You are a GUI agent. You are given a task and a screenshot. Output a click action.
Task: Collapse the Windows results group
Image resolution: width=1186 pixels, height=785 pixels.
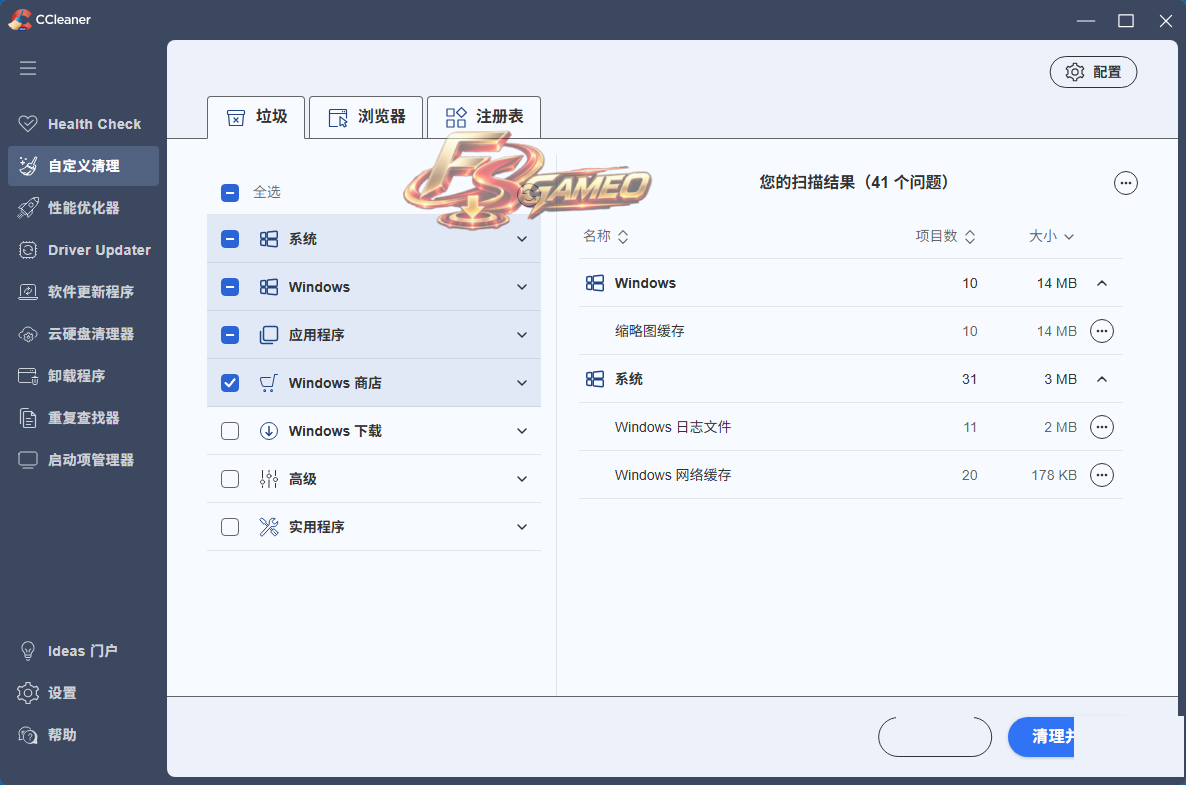(1102, 284)
